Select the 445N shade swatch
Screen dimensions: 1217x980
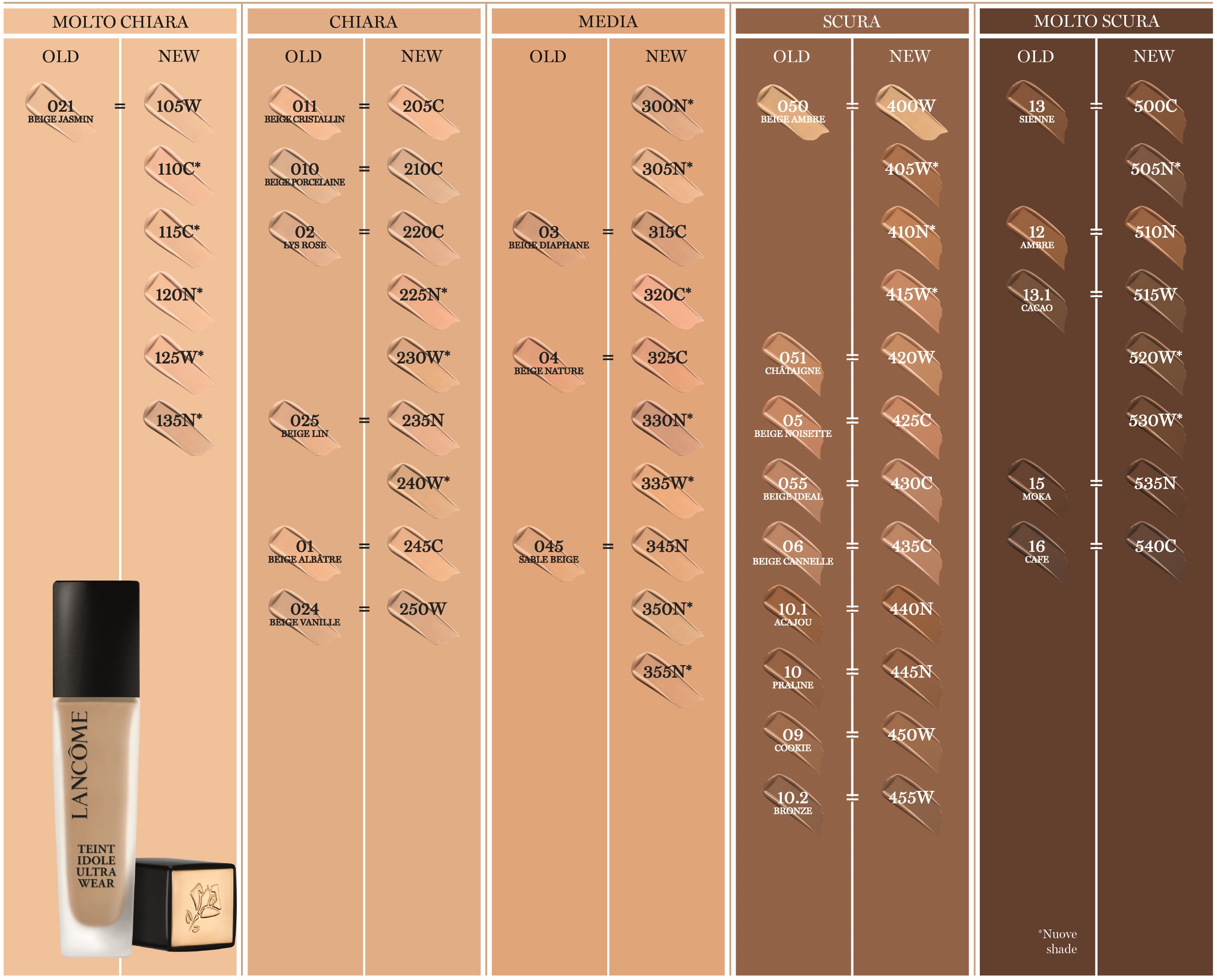tap(912, 679)
